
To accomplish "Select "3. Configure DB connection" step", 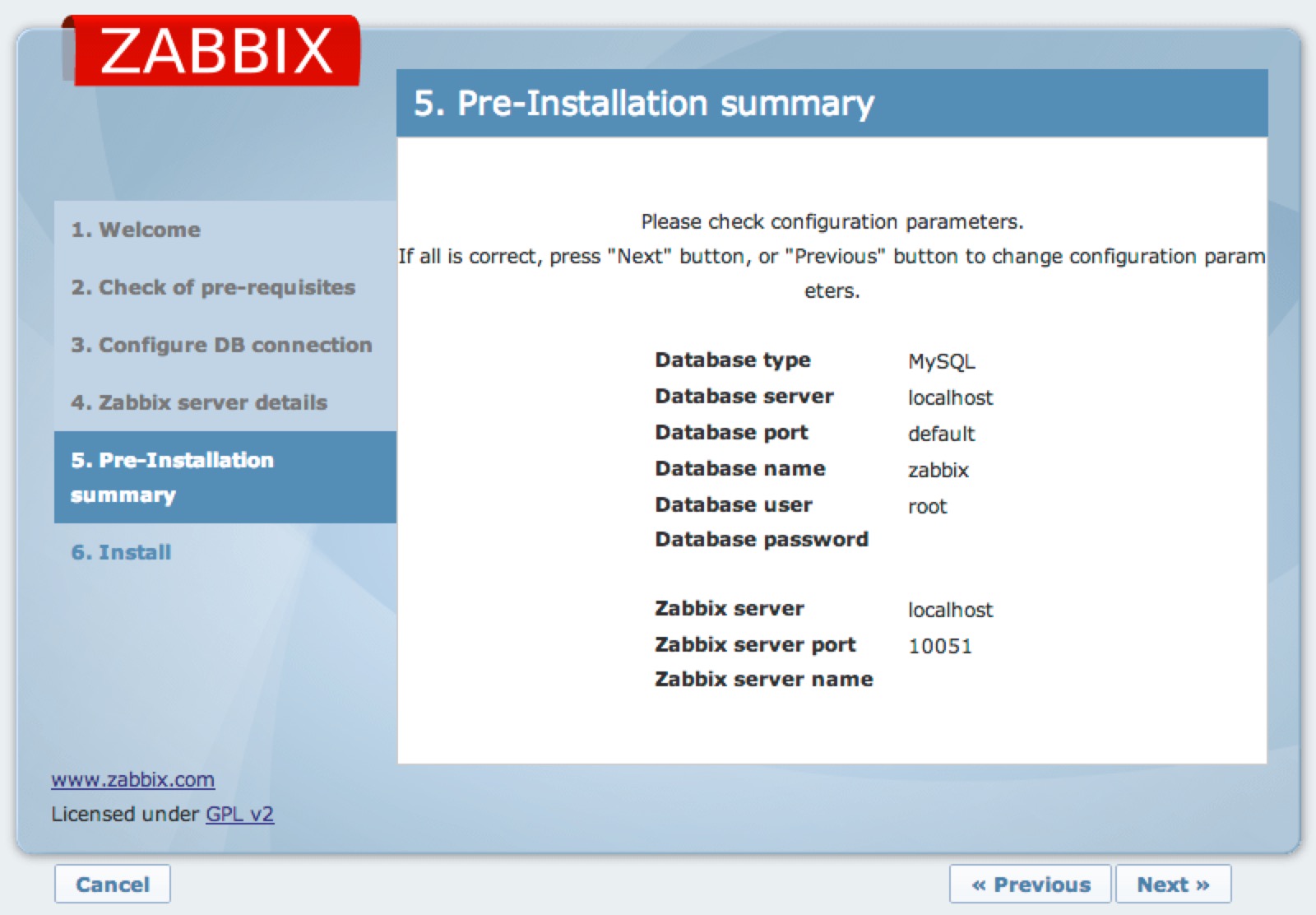I will coord(222,345).
